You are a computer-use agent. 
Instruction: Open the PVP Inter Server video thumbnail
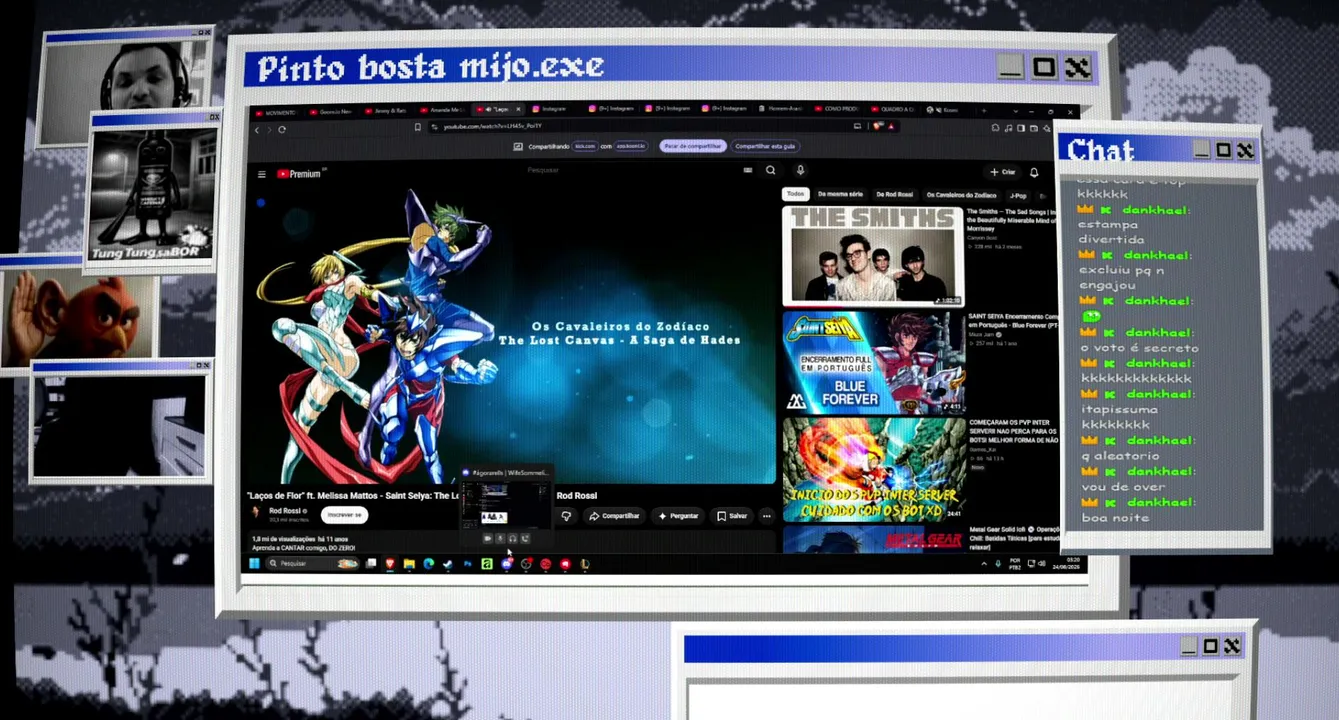(x=874, y=469)
